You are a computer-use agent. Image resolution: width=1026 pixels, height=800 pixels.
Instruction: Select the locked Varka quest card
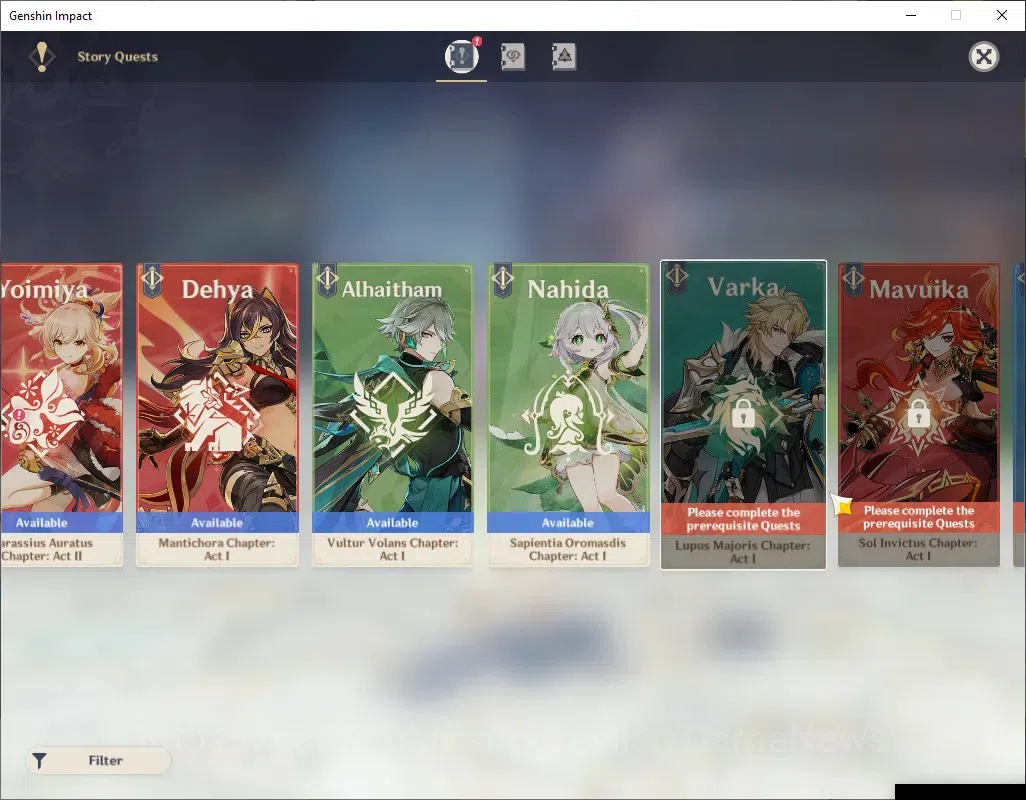(743, 415)
